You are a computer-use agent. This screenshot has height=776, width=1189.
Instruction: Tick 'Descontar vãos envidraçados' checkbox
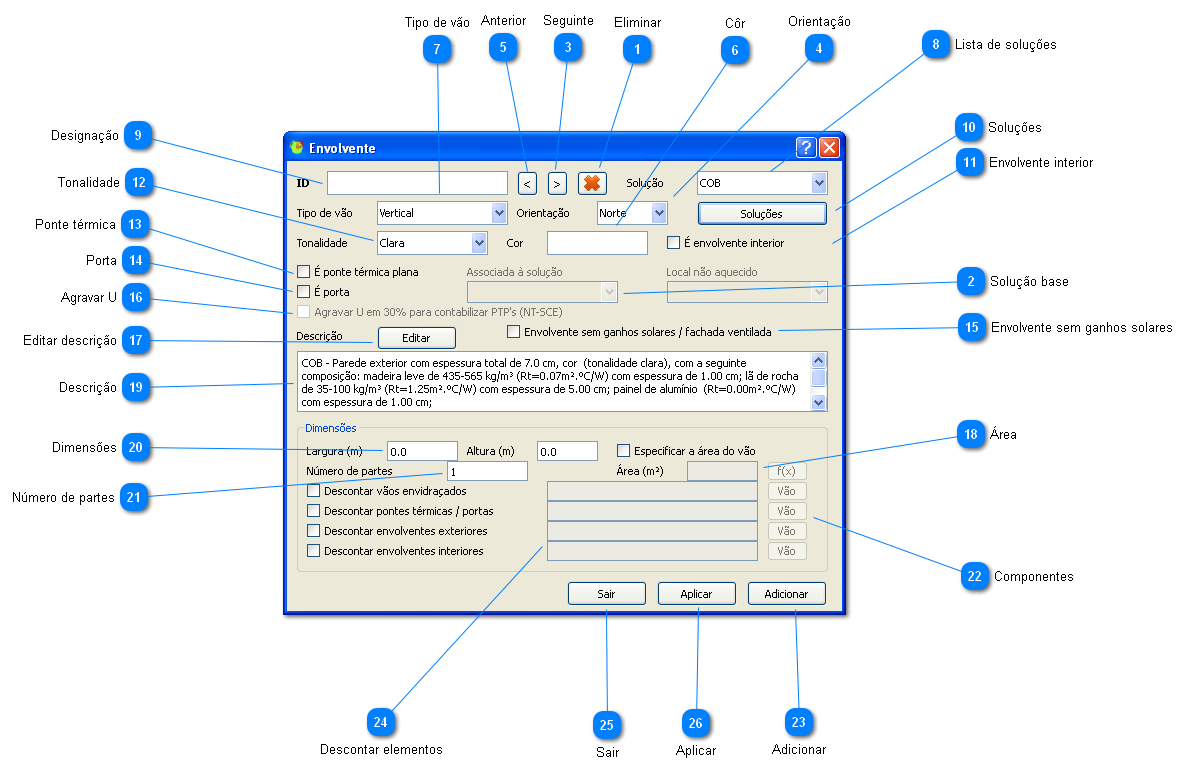[314, 491]
